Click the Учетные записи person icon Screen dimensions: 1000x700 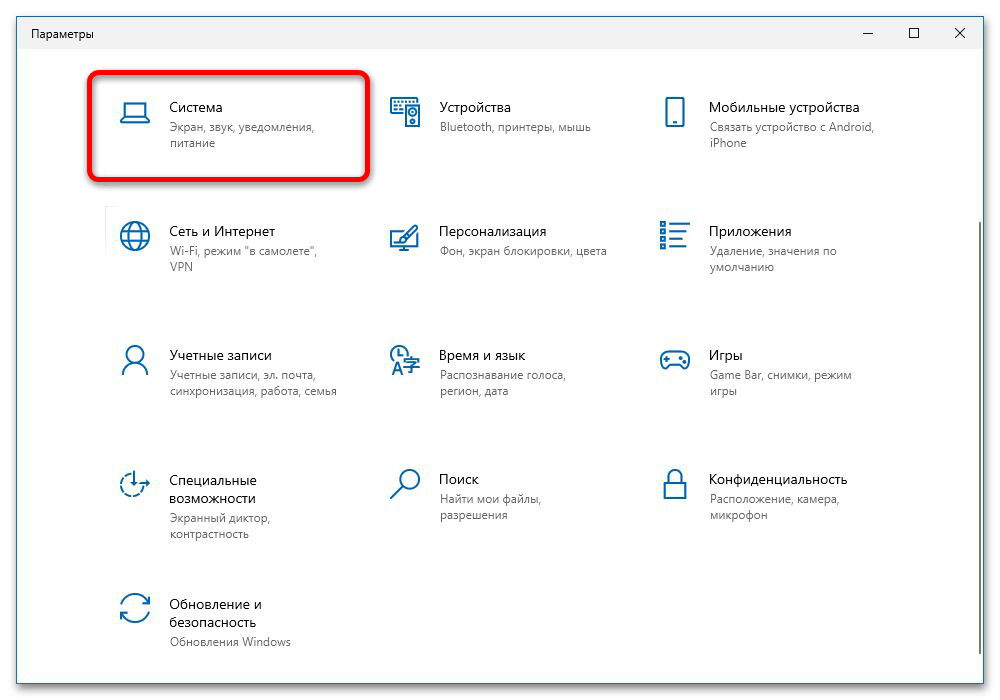135,361
